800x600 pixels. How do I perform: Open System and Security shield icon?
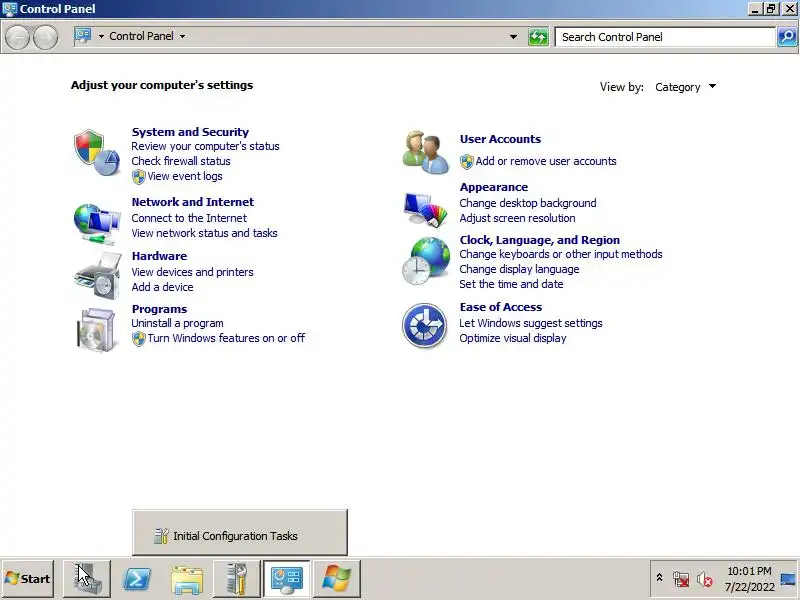pyautogui.click(x=97, y=153)
